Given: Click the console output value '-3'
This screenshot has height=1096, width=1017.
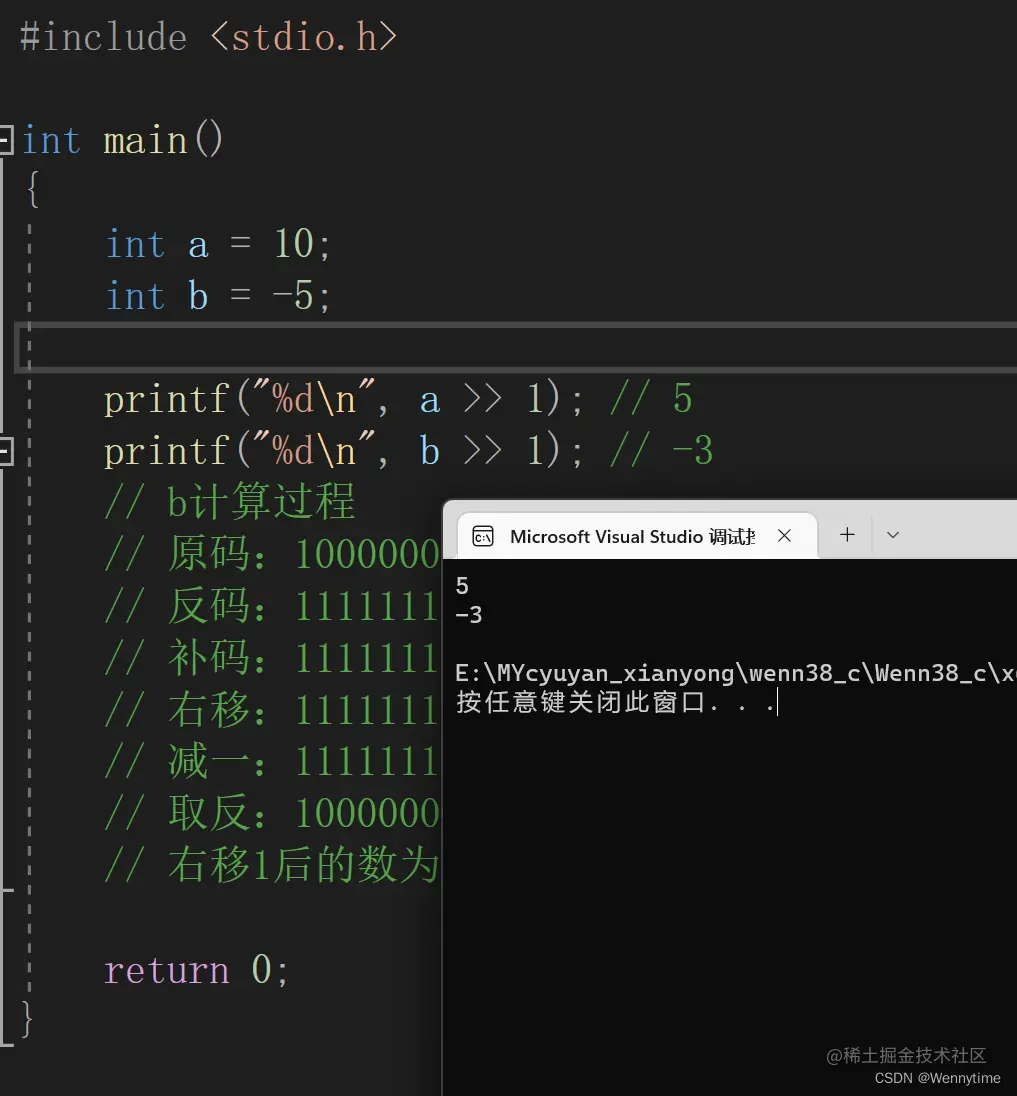Looking at the screenshot, I should click(468, 614).
